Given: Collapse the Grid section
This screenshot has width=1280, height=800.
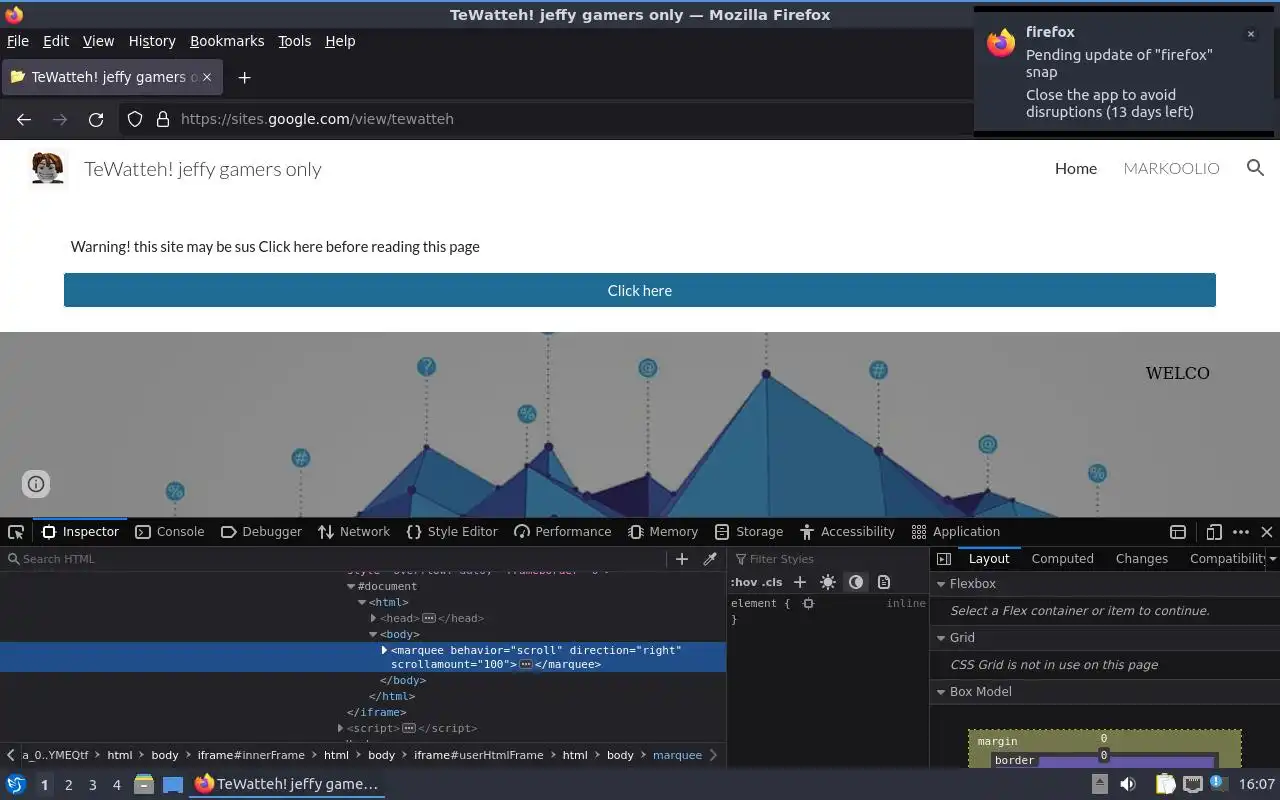Looking at the screenshot, I should [941, 638].
